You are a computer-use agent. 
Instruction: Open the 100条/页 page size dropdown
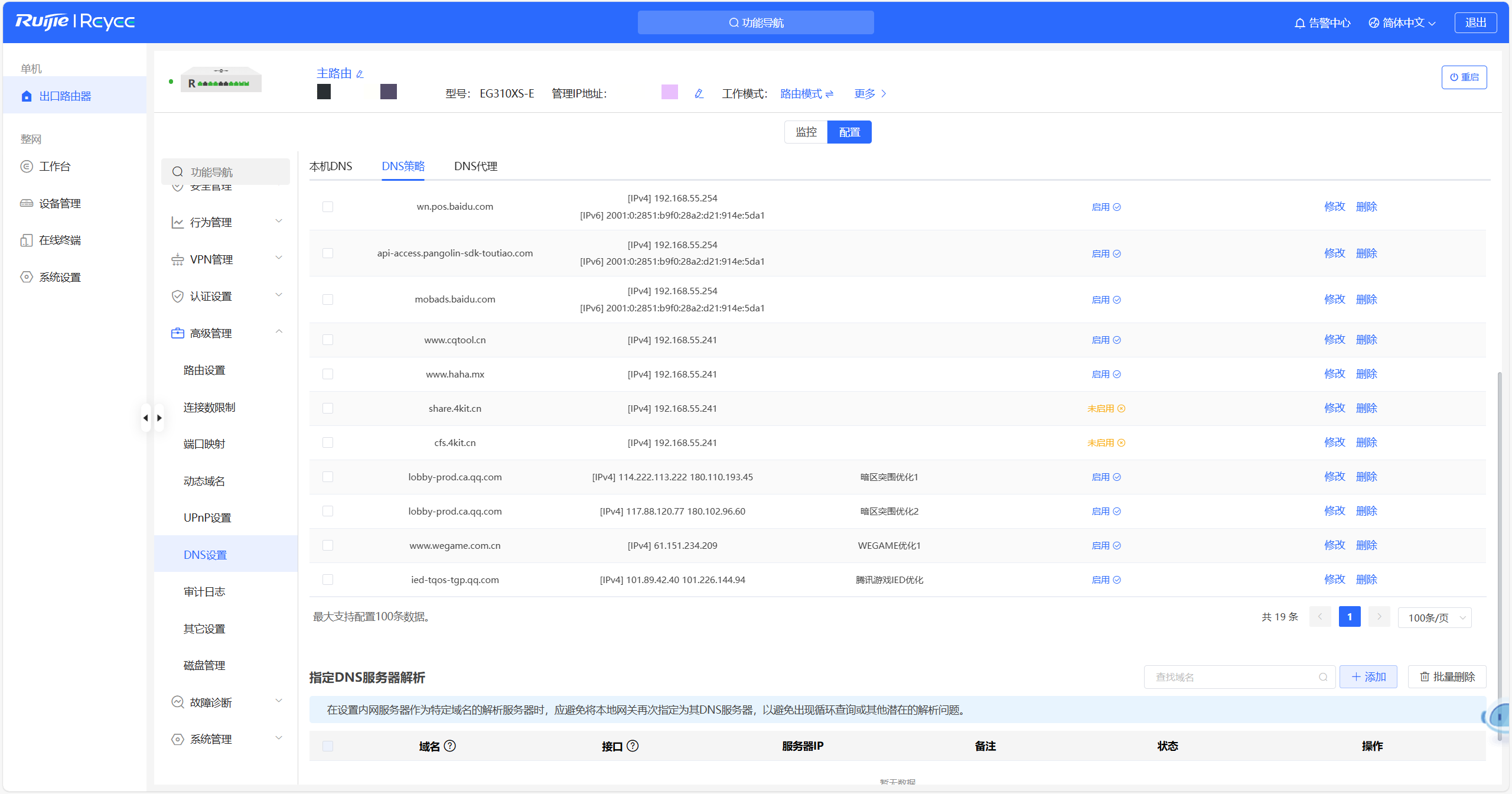[x=1435, y=617]
